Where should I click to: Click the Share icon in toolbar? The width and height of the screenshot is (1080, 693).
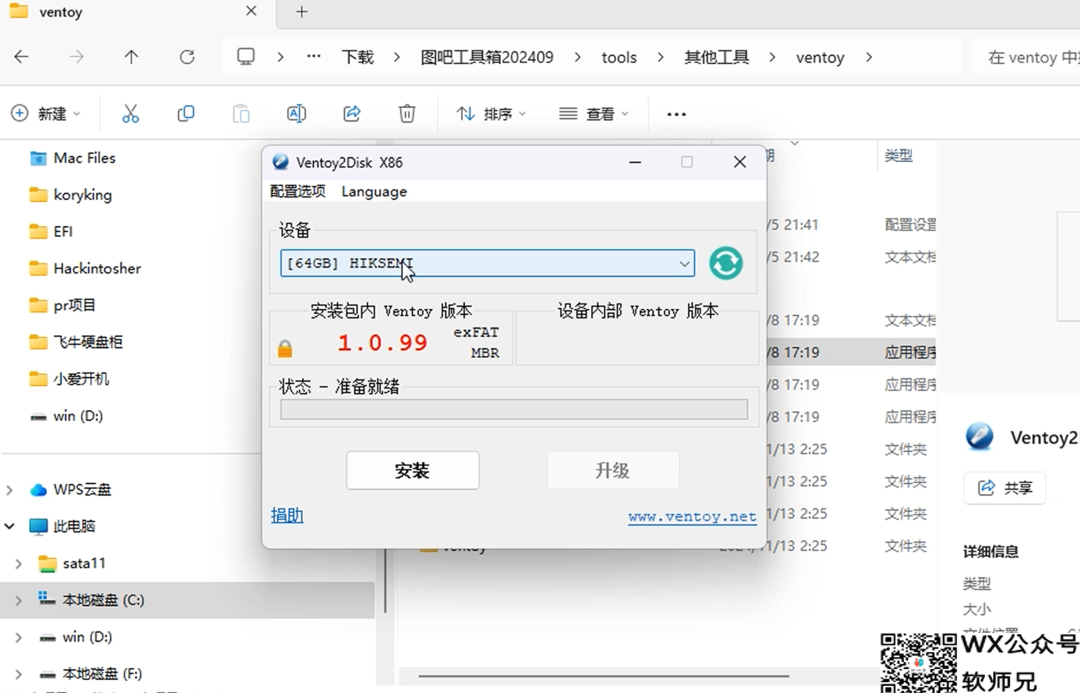[352, 114]
